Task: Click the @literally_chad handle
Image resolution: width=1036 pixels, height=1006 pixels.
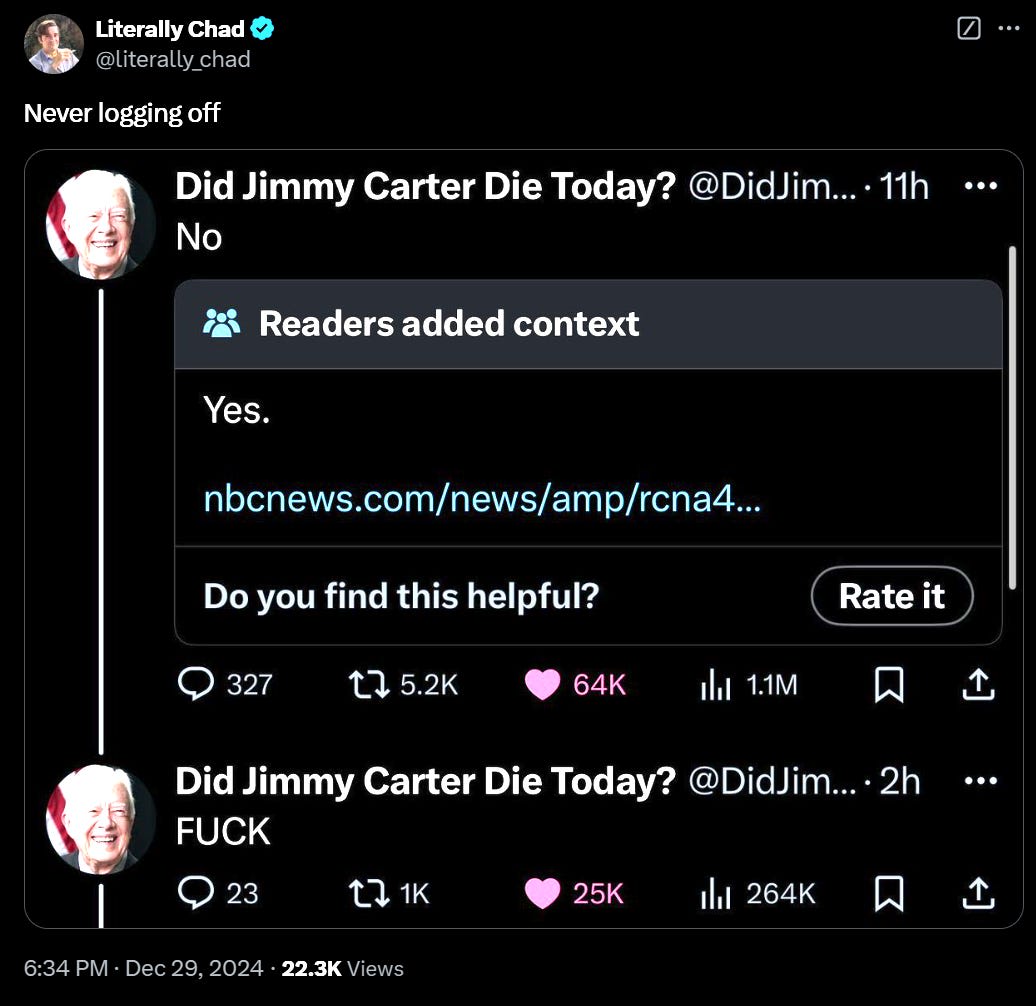Action: tap(173, 59)
